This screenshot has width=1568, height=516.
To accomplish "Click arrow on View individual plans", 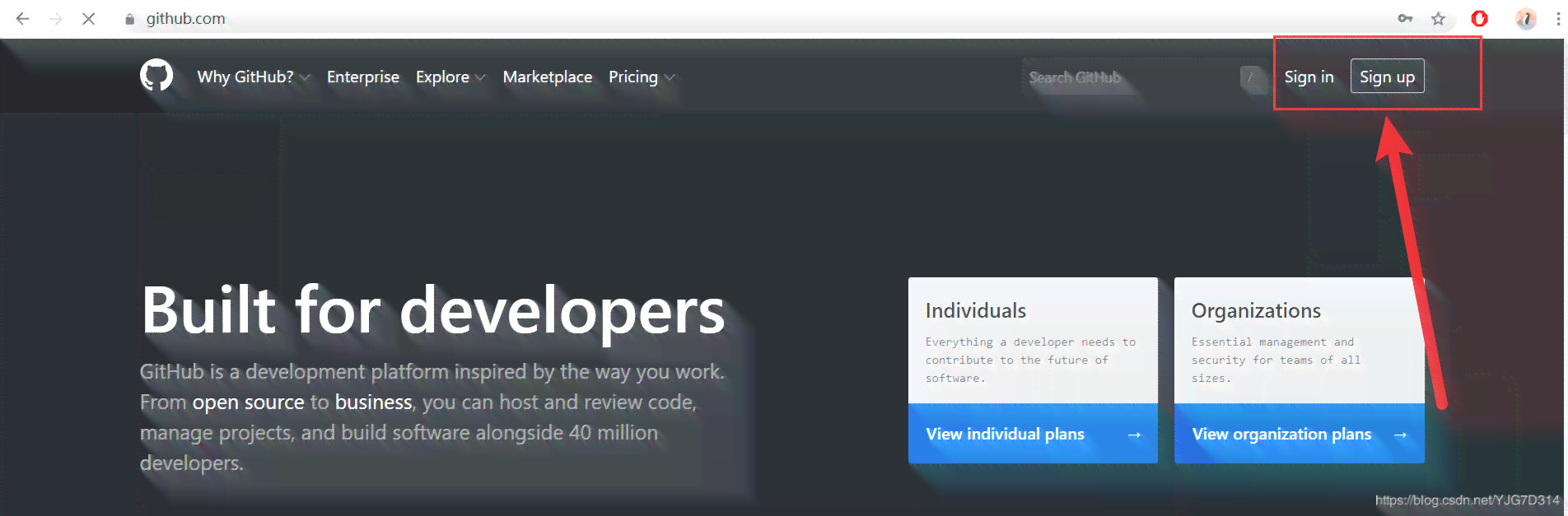I will tap(1134, 435).
